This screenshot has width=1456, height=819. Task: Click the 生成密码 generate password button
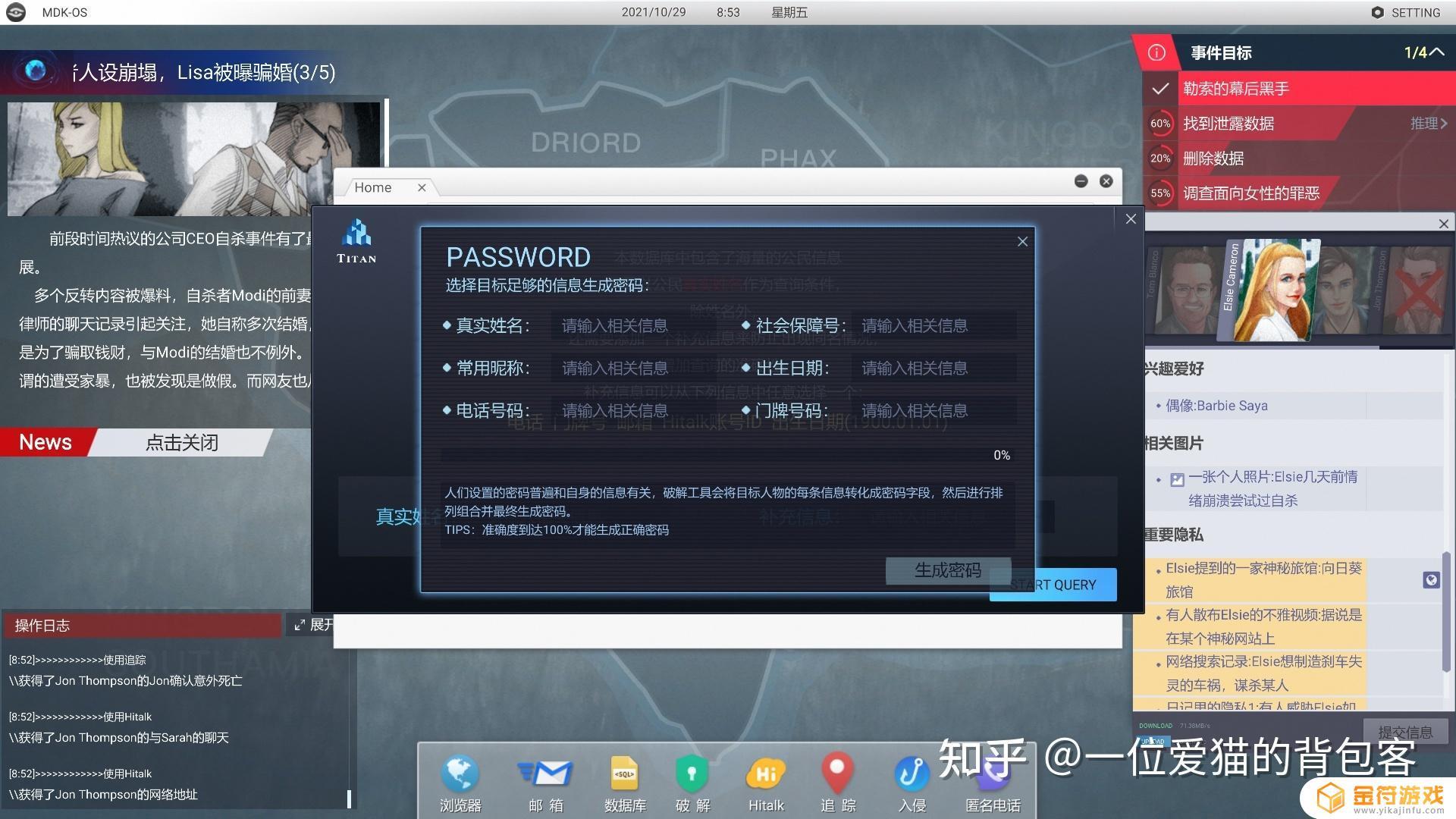click(948, 570)
